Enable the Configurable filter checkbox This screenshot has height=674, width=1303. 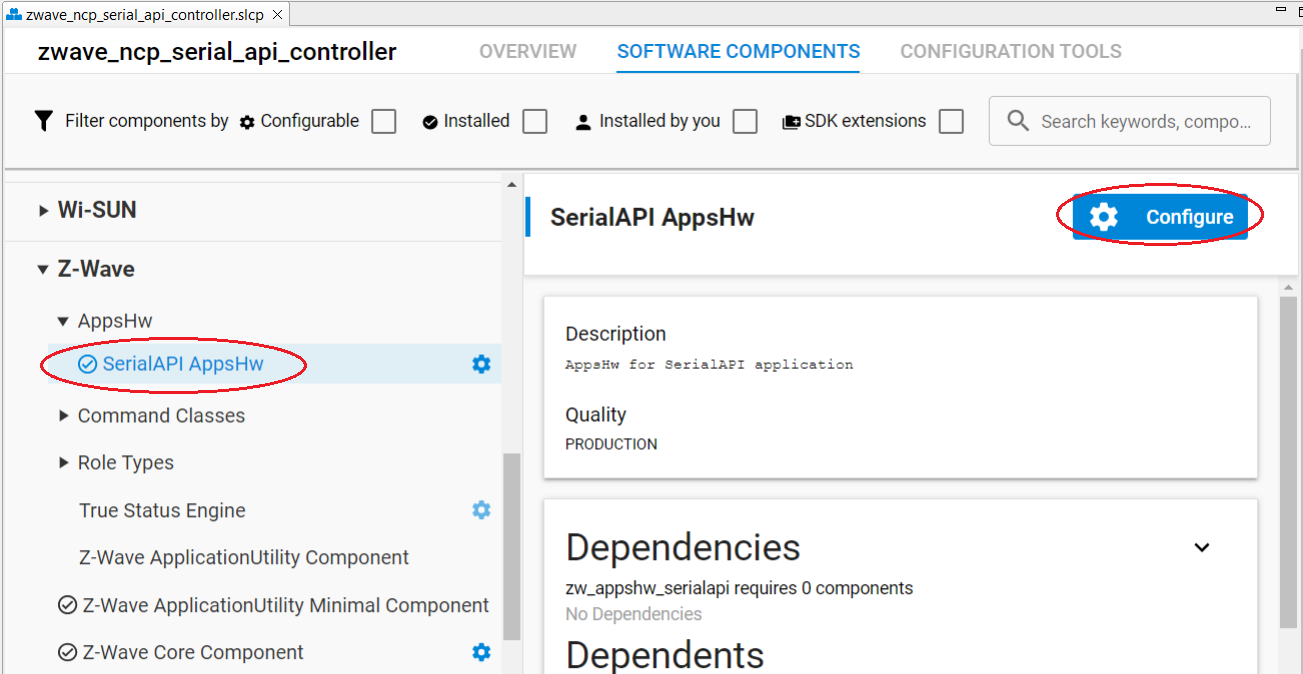pos(383,120)
